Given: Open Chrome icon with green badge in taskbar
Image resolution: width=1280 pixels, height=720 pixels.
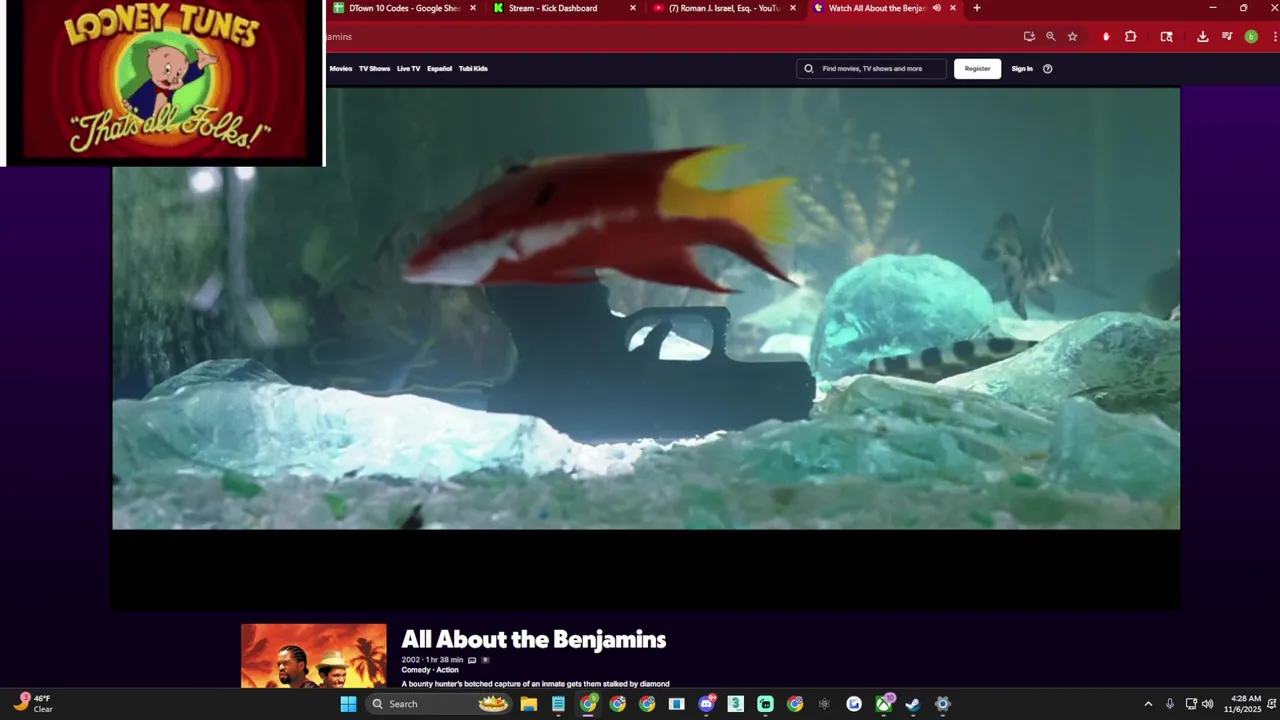Looking at the screenshot, I should coord(588,704).
